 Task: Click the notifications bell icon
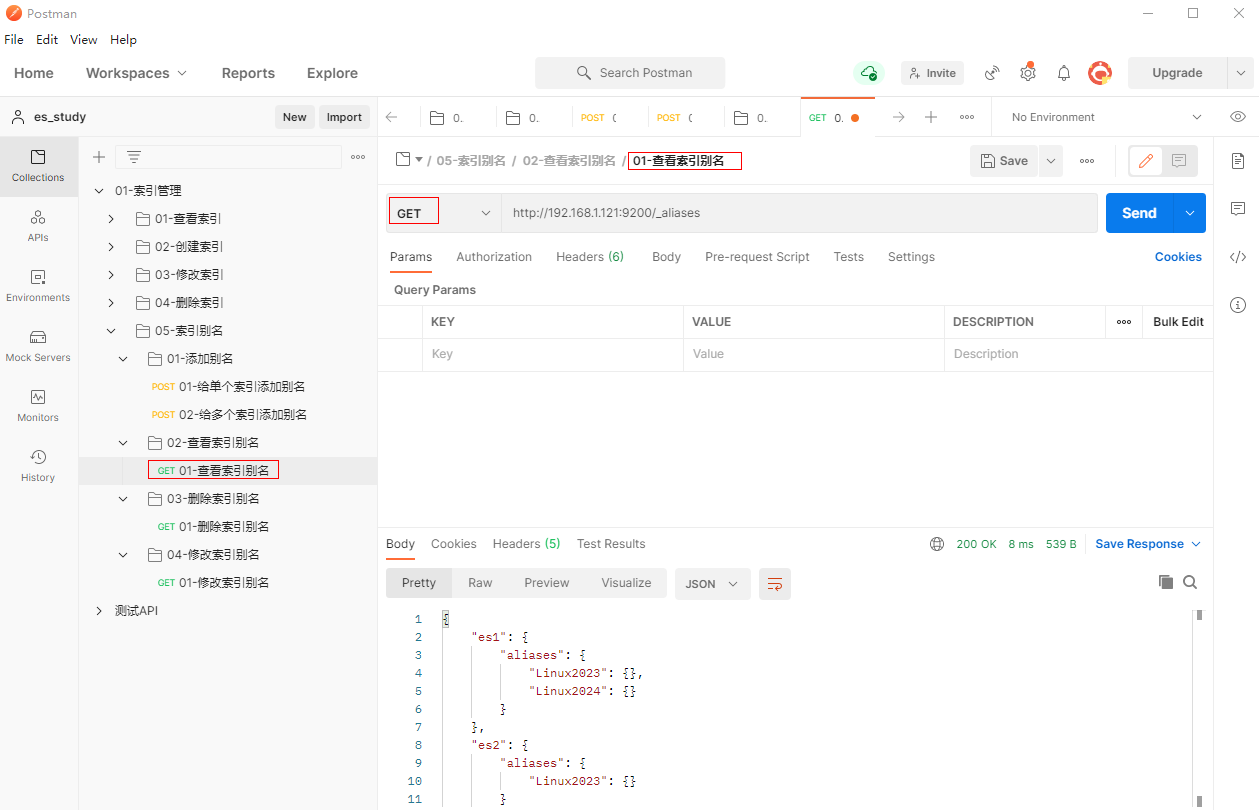point(1064,73)
